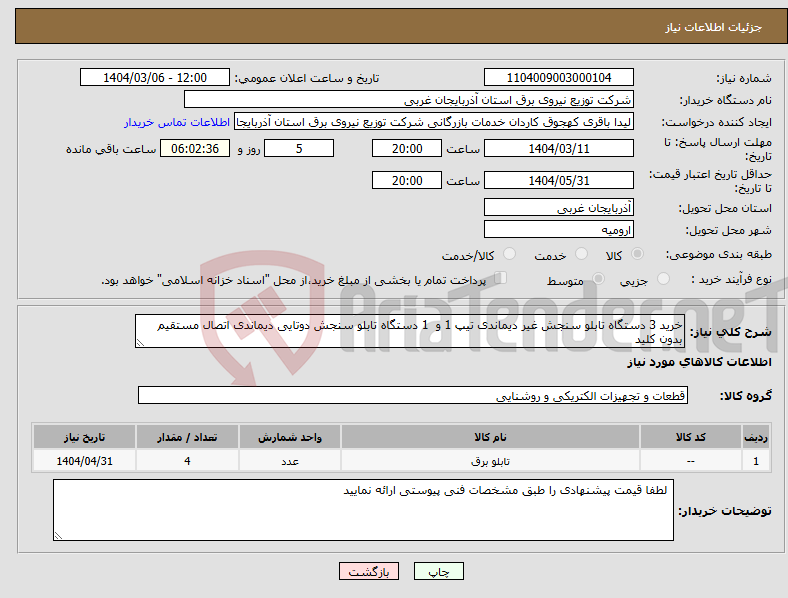Click the توضیحات خریدار label
The height and width of the screenshot is (598, 788).
[x=725, y=511]
